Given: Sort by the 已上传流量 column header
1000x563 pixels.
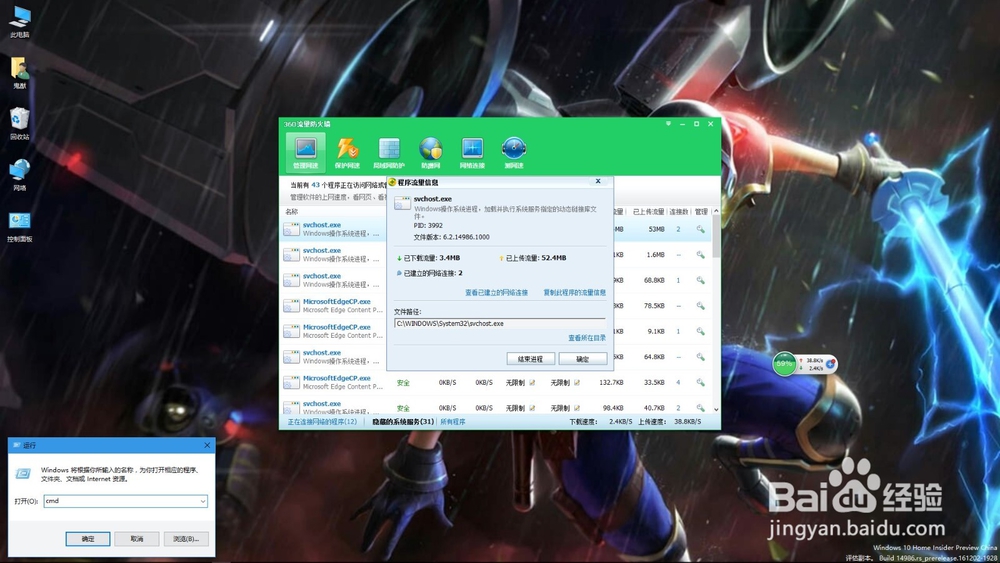Looking at the screenshot, I should tap(648, 212).
